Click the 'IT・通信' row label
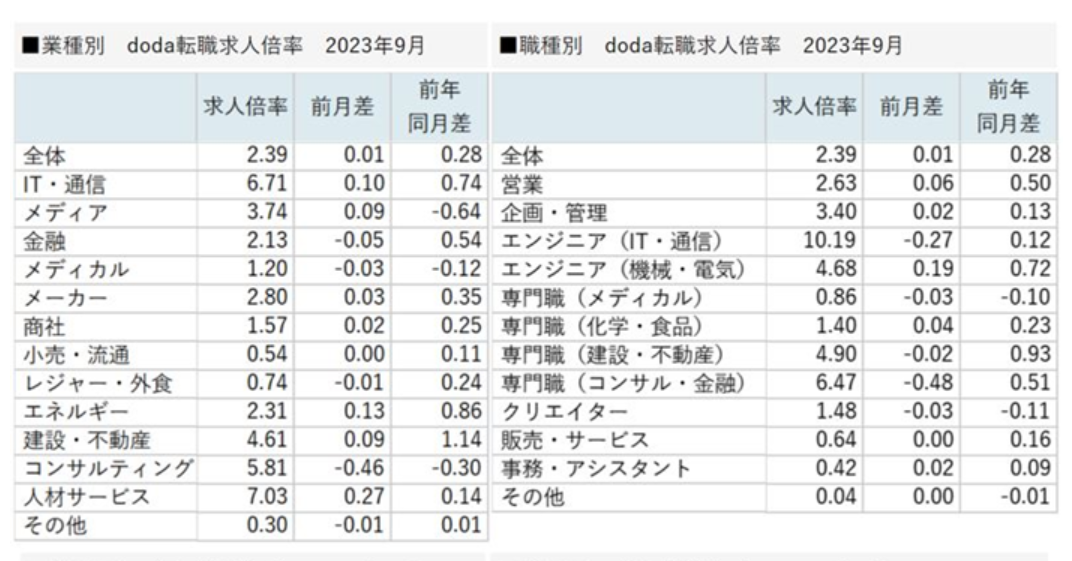Screen dimensions: 1072x561 (x=64, y=184)
